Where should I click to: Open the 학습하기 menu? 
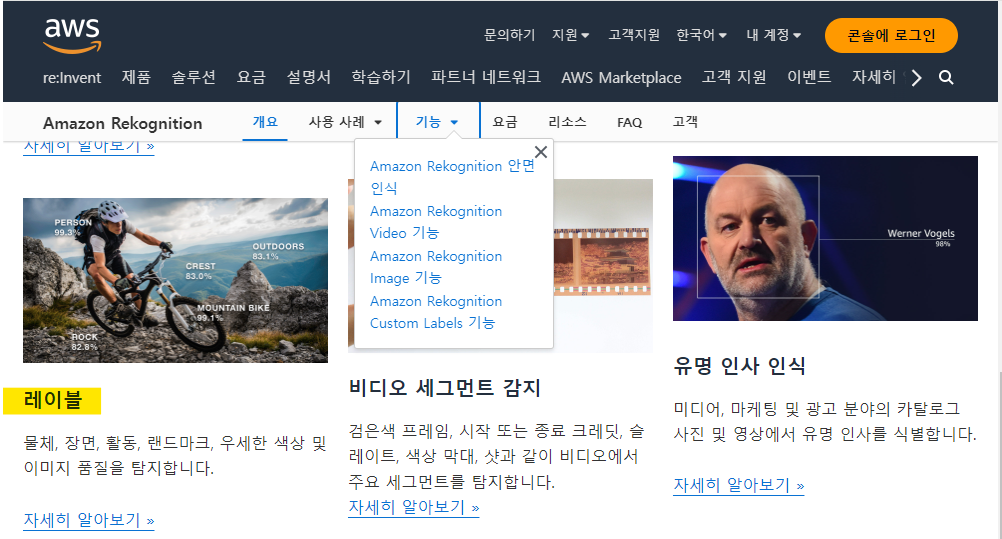tap(381, 77)
